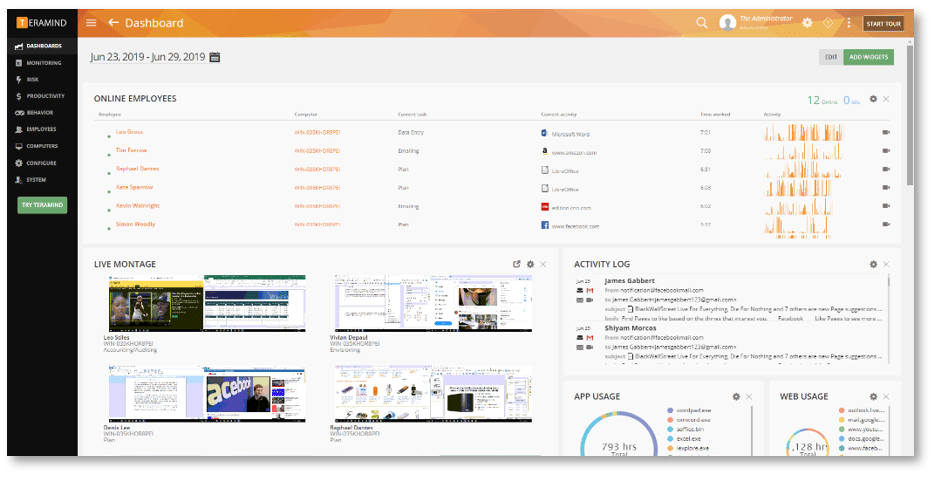Pop out the Live Montage widget

[x=516, y=264]
